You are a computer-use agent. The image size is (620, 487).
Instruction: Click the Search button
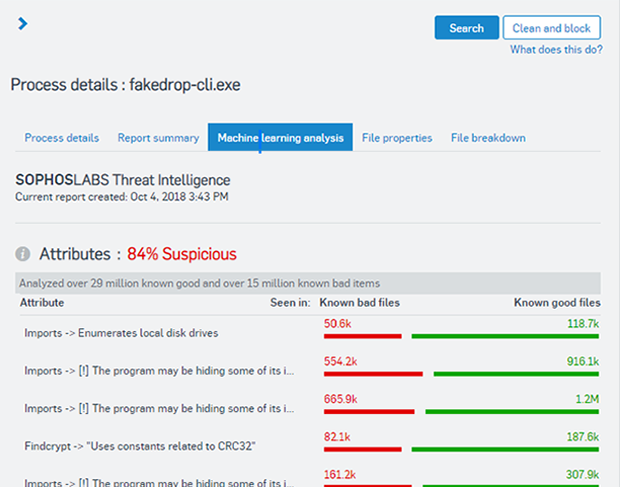[466, 28]
